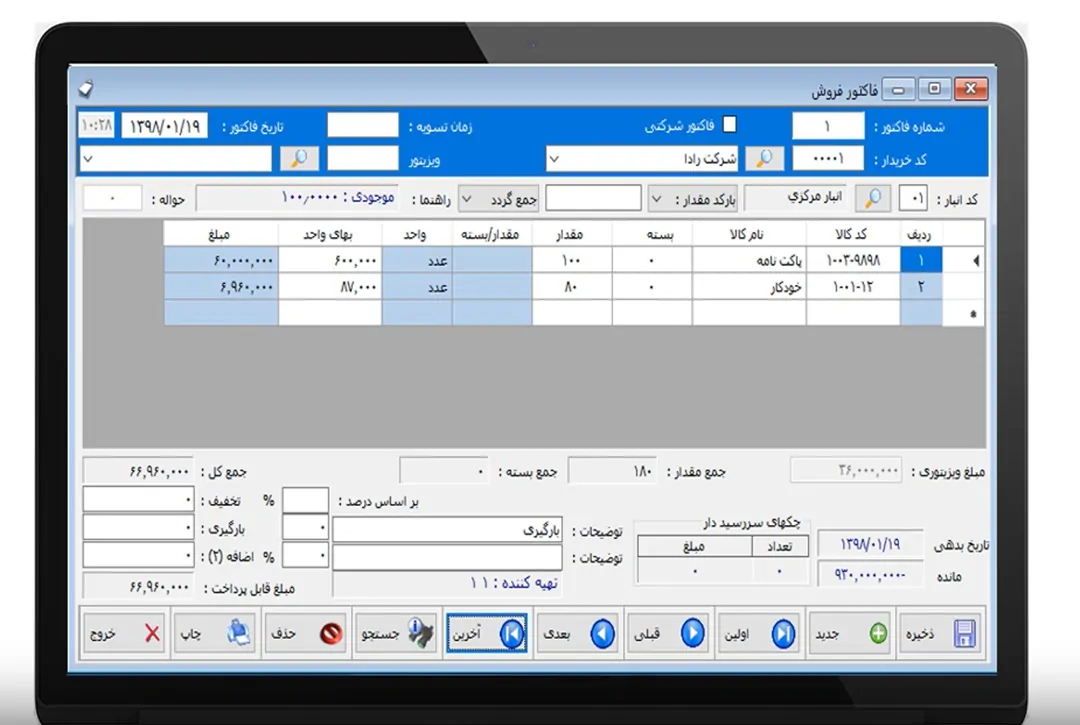Click the تخفیف percent field

tap(305, 500)
